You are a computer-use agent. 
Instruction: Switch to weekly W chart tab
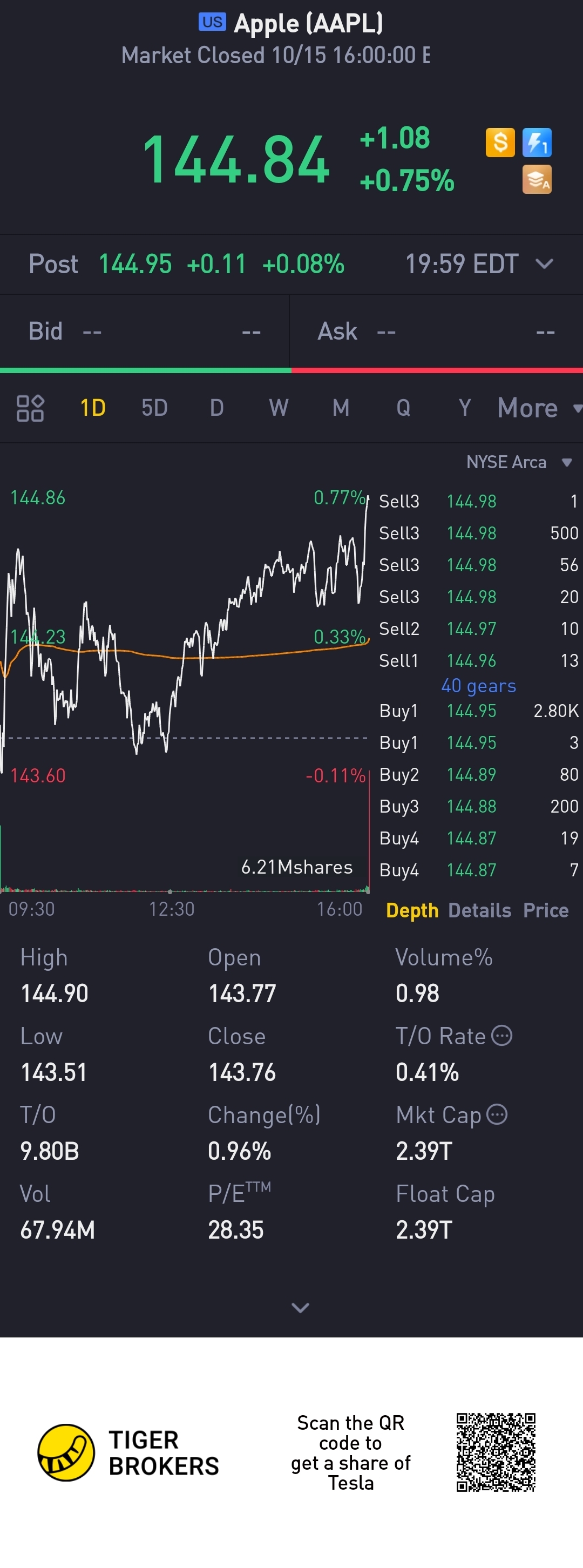point(279,408)
